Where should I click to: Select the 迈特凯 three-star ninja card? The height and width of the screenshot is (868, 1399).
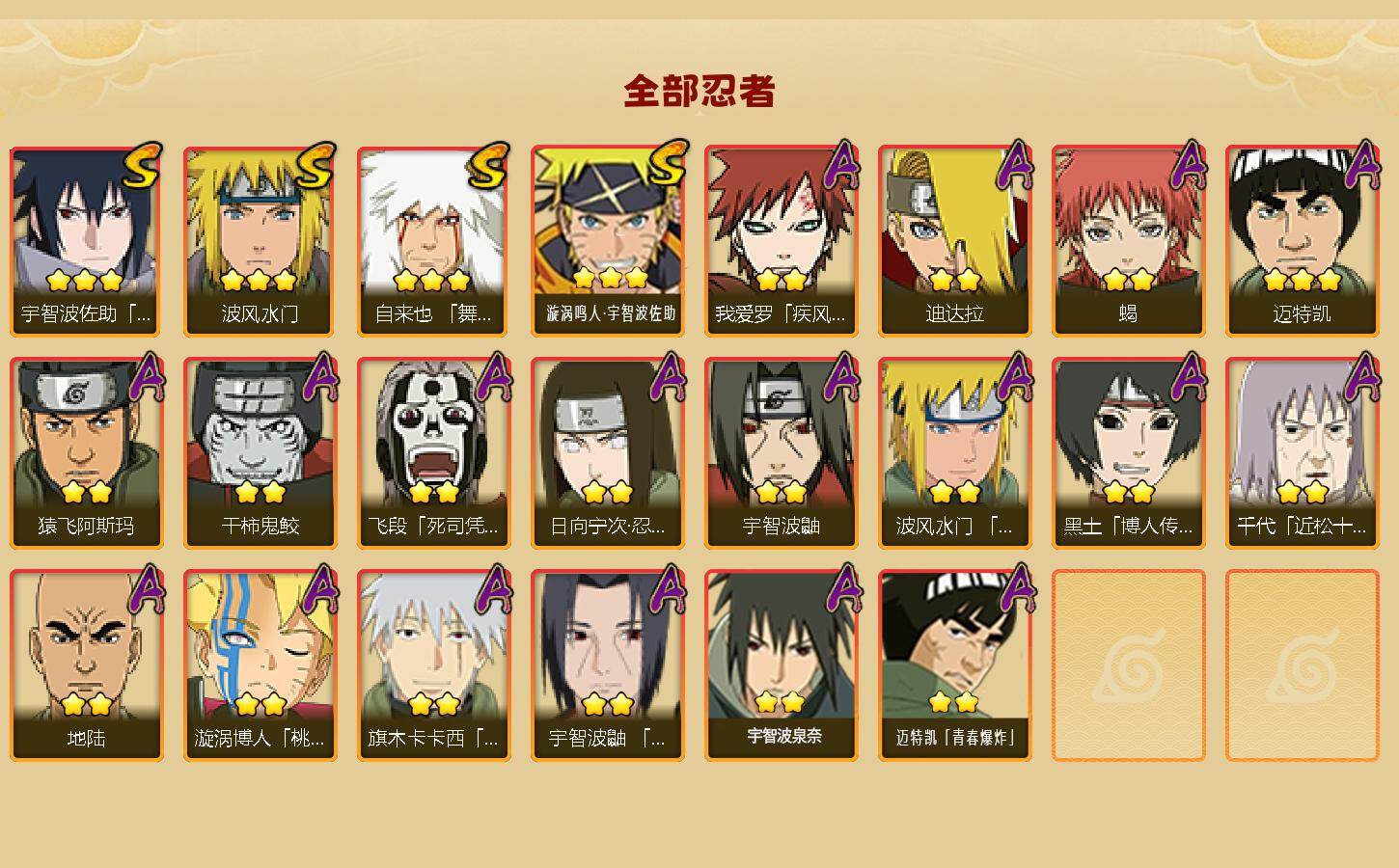(1302, 241)
